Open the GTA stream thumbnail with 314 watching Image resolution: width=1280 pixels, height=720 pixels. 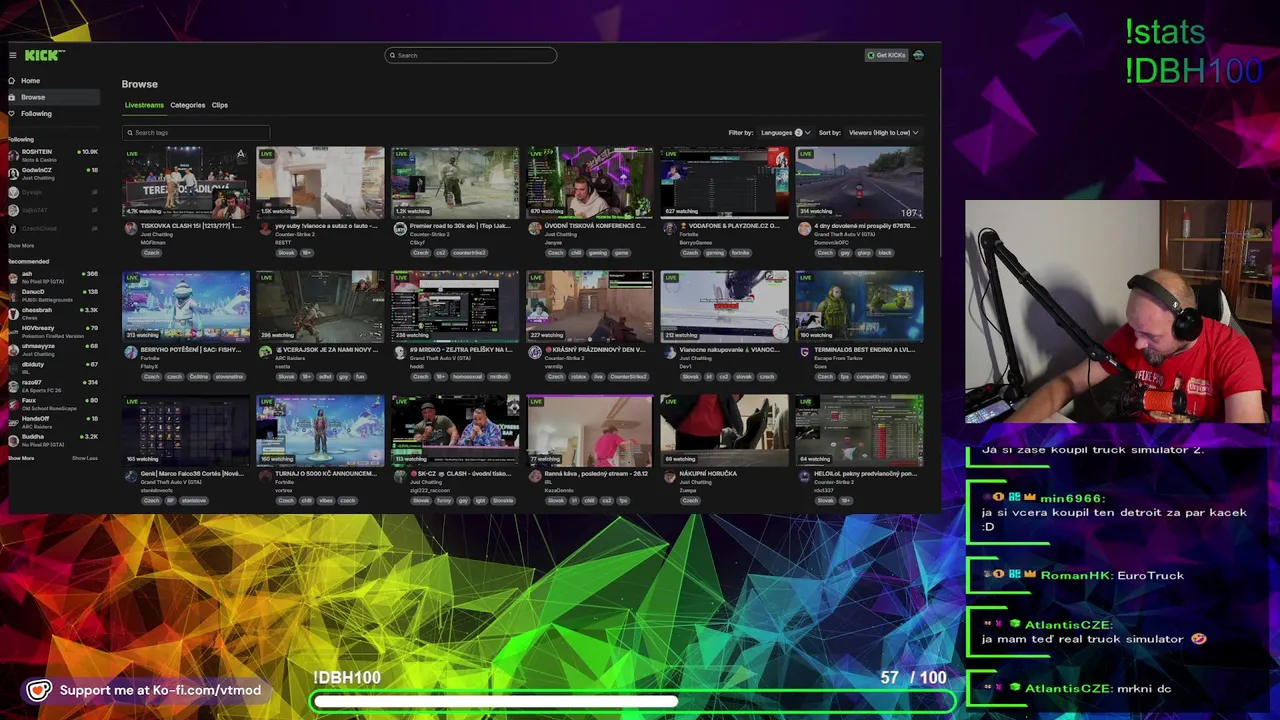pyautogui.click(x=859, y=182)
